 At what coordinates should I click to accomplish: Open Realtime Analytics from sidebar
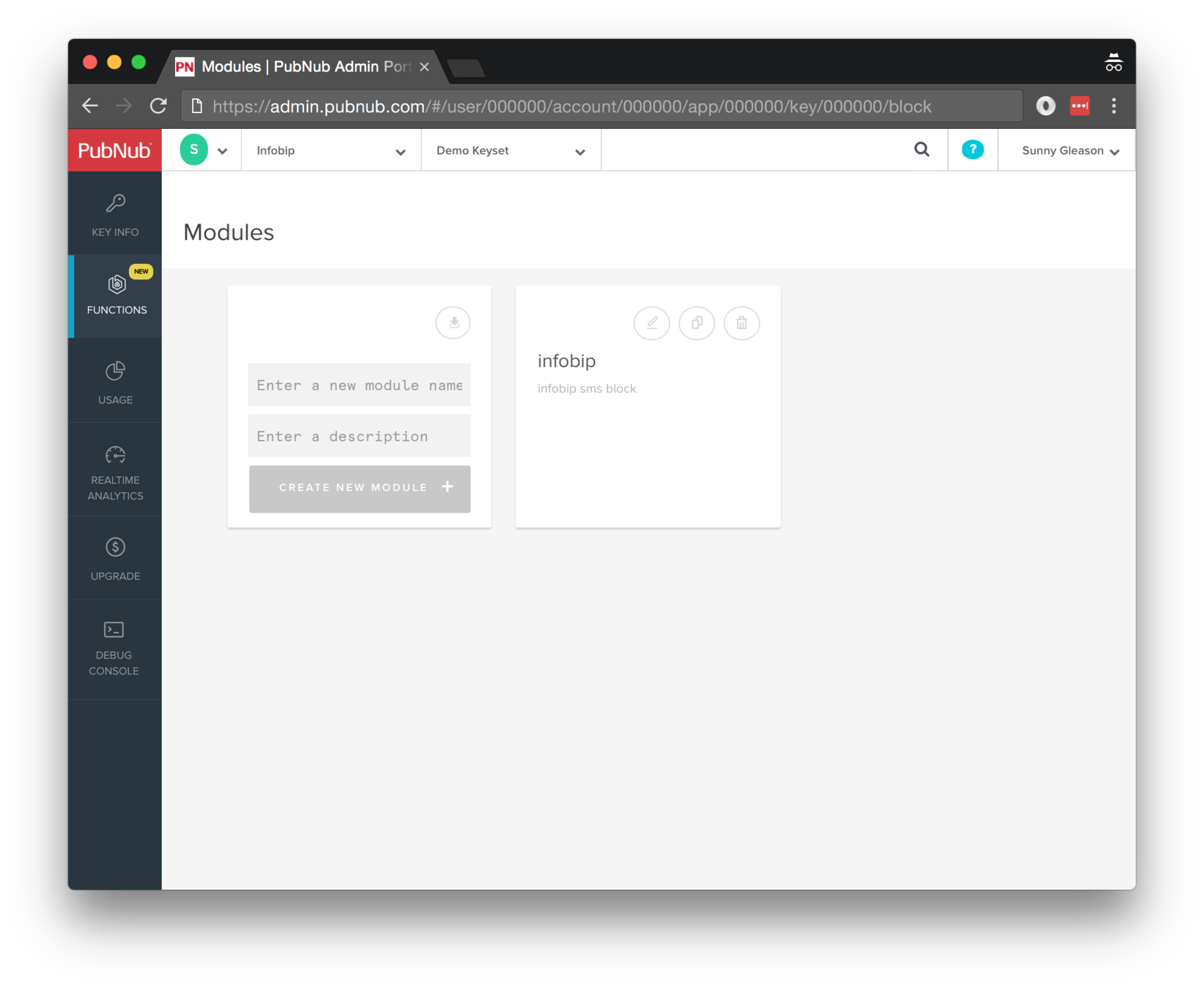point(115,473)
